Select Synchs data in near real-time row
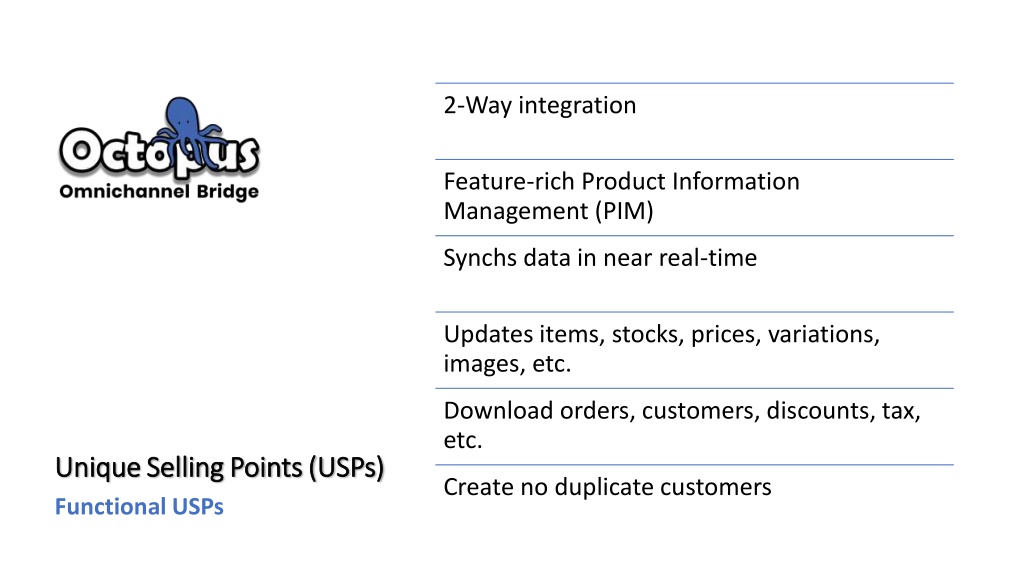This screenshot has width=1024, height=576. pyautogui.click(x=694, y=274)
